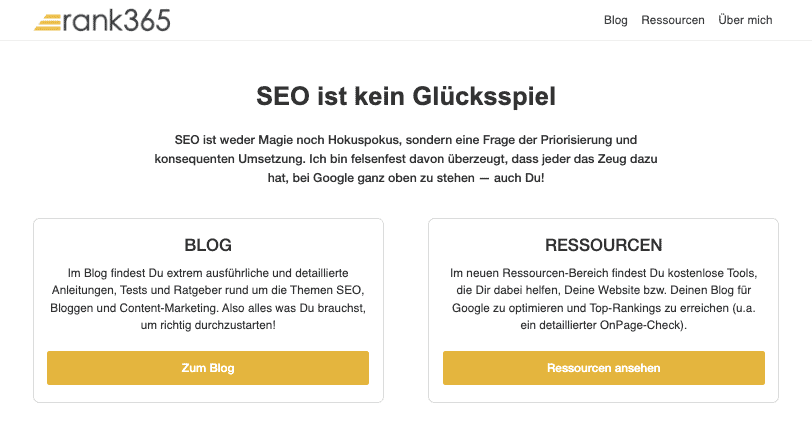Click the rank365 logo text
The height and width of the screenshot is (426, 812).
pyautogui.click(x=117, y=20)
